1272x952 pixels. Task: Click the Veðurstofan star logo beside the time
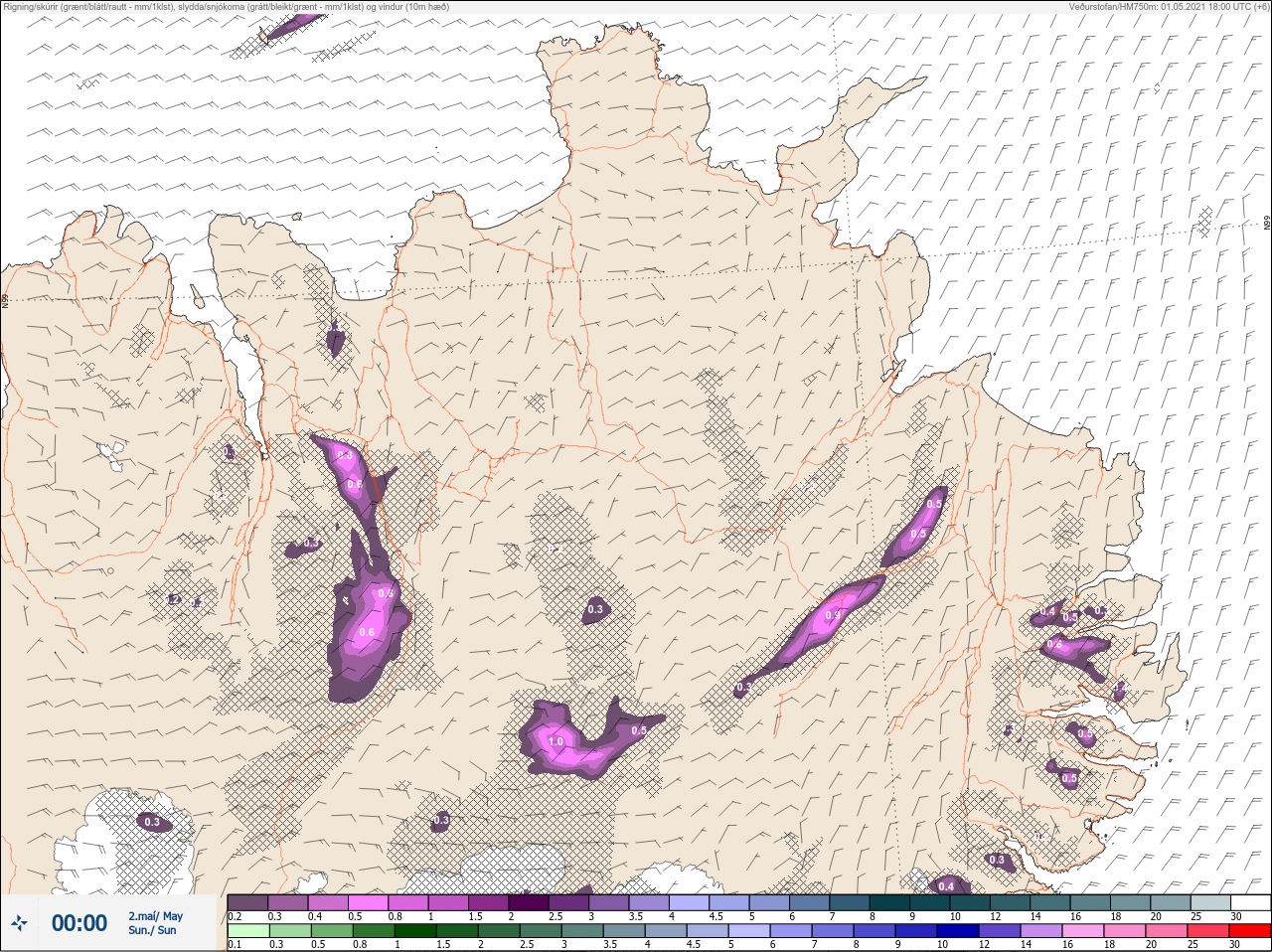pyautogui.click(x=19, y=923)
